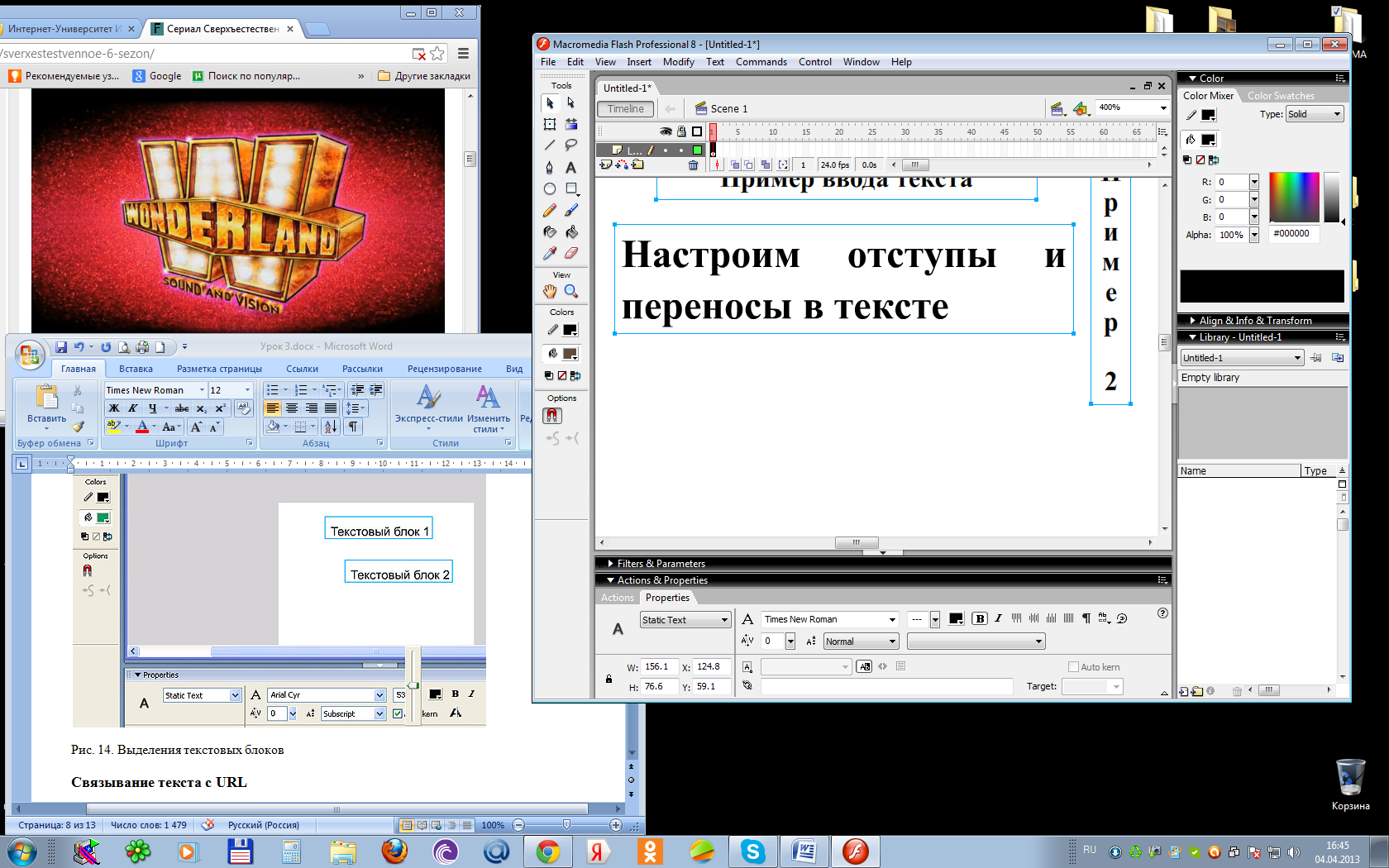1389x868 pixels.
Task: Open the font size 12 dropdown in Word
Action: pos(247,390)
